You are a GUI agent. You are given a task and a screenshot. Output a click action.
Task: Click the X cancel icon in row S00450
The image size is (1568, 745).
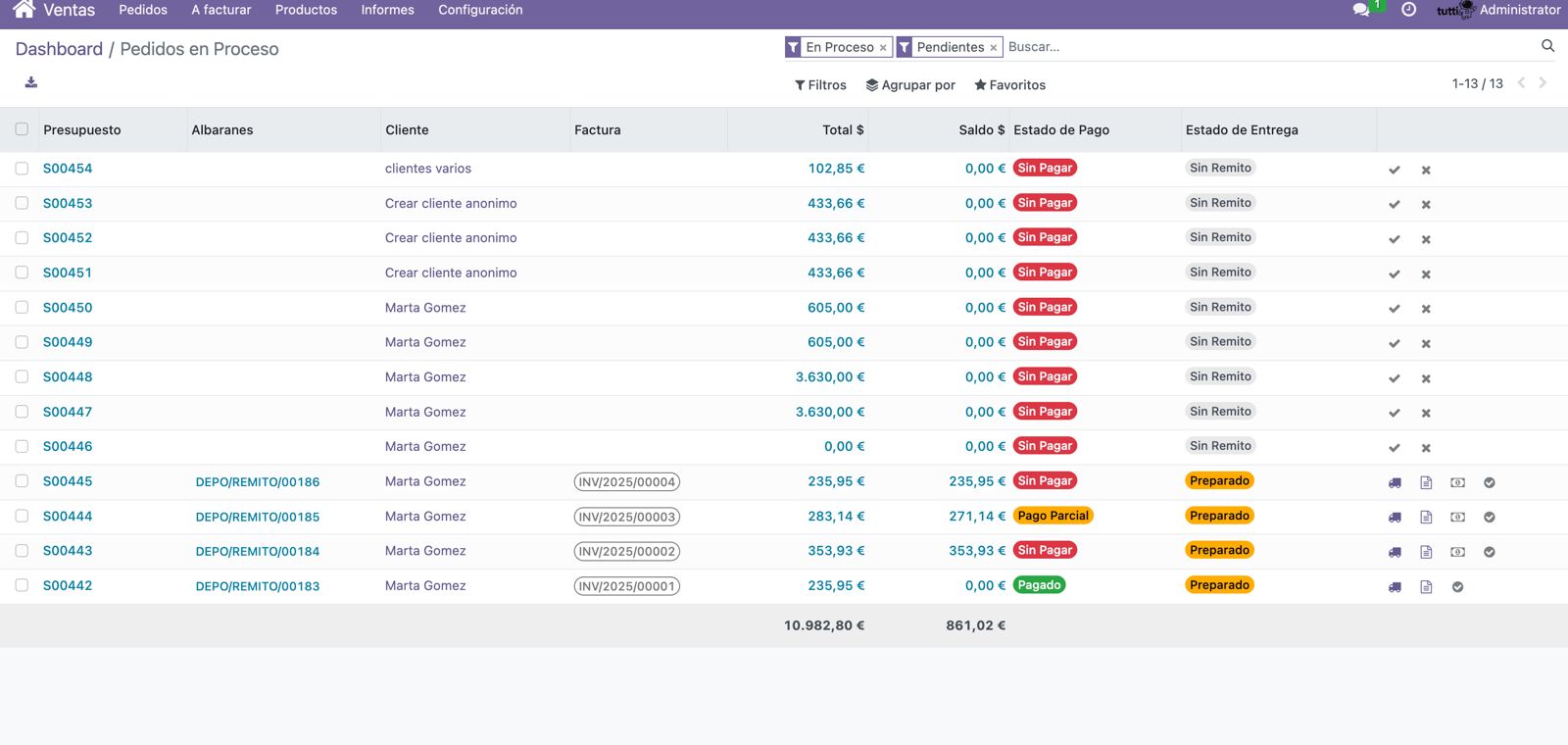coord(1426,309)
